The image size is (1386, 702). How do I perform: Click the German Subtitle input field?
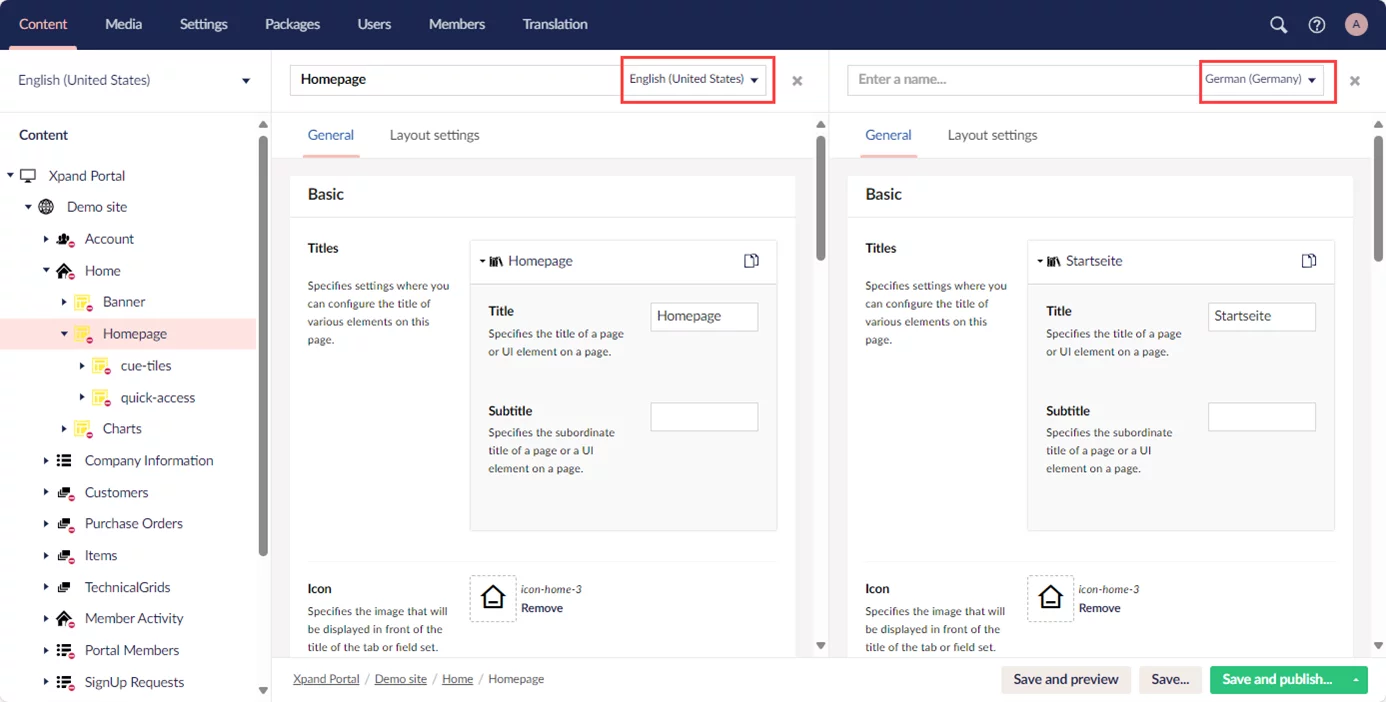[x=1261, y=417]
